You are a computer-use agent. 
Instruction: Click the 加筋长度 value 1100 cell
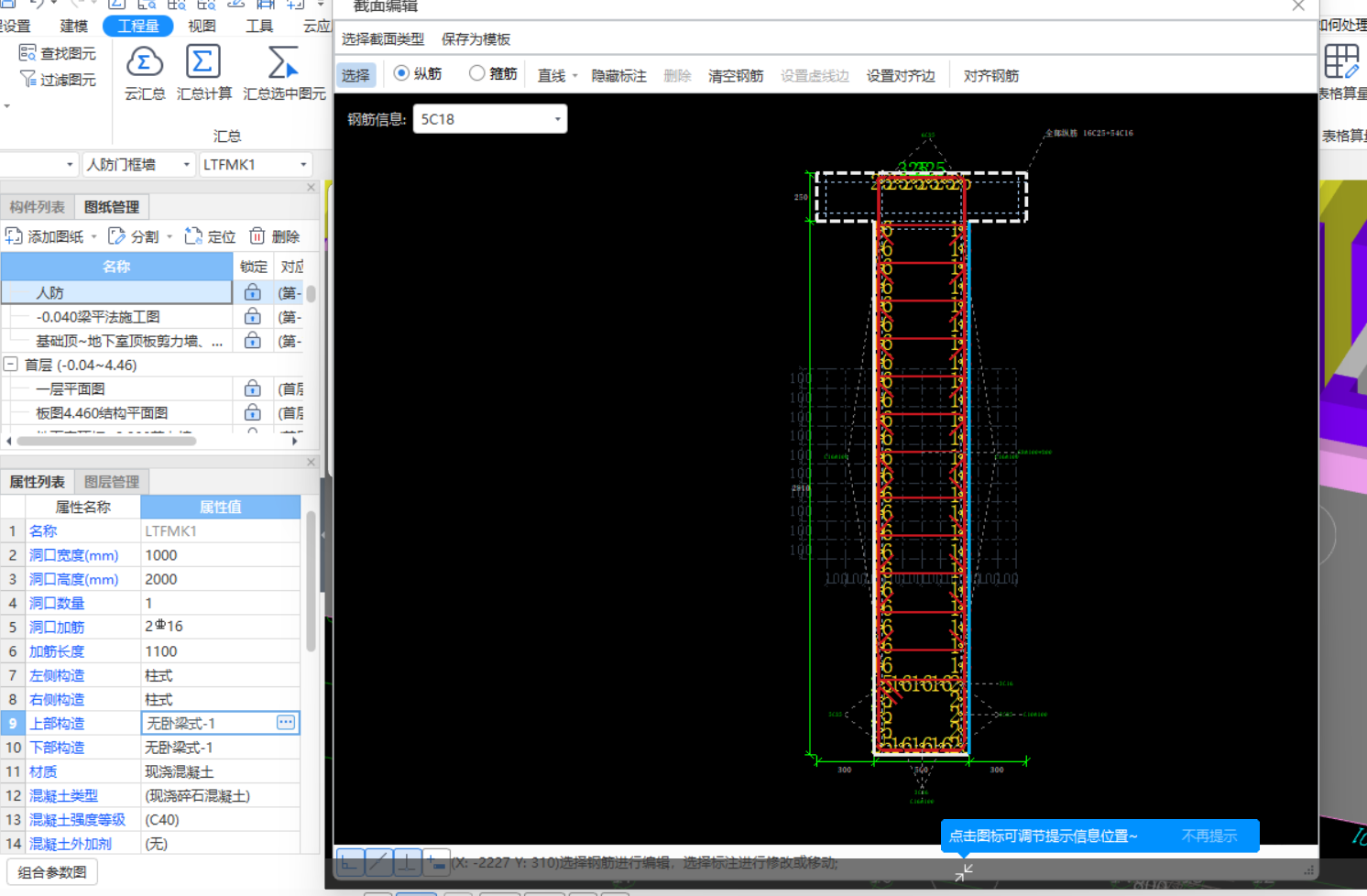(221, 651)
